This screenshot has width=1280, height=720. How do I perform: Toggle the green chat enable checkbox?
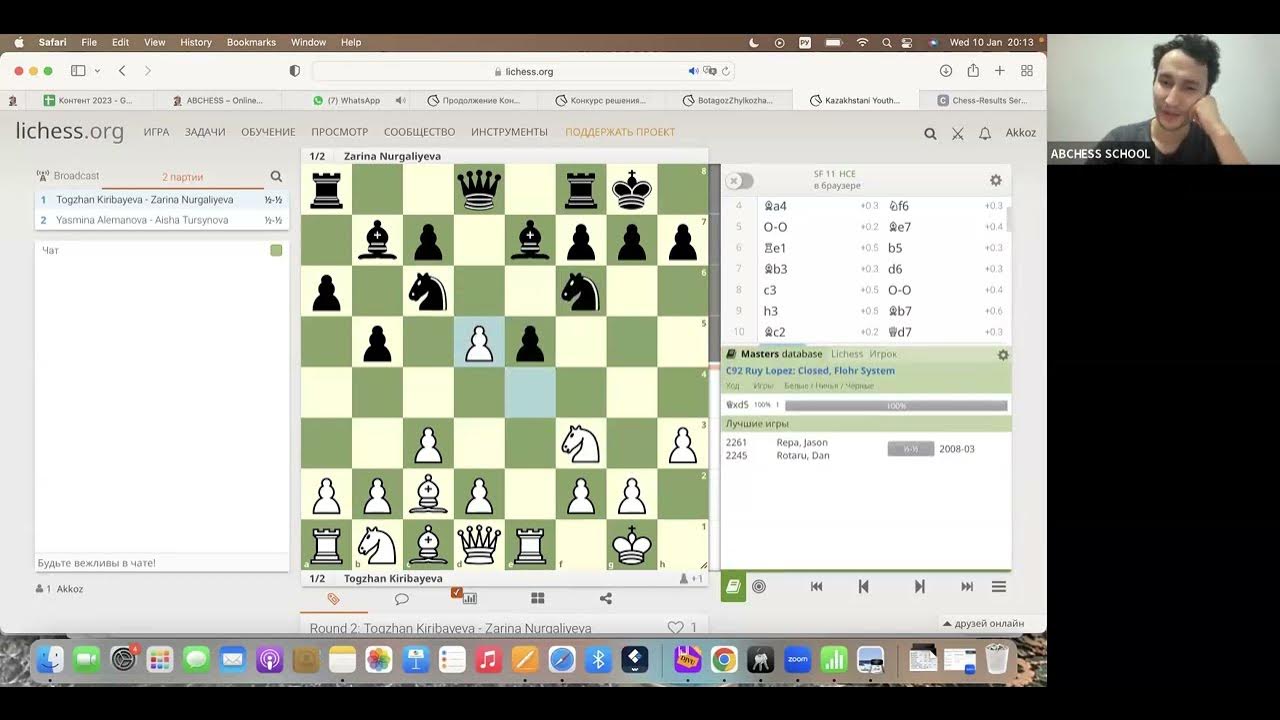coord(276,250)
